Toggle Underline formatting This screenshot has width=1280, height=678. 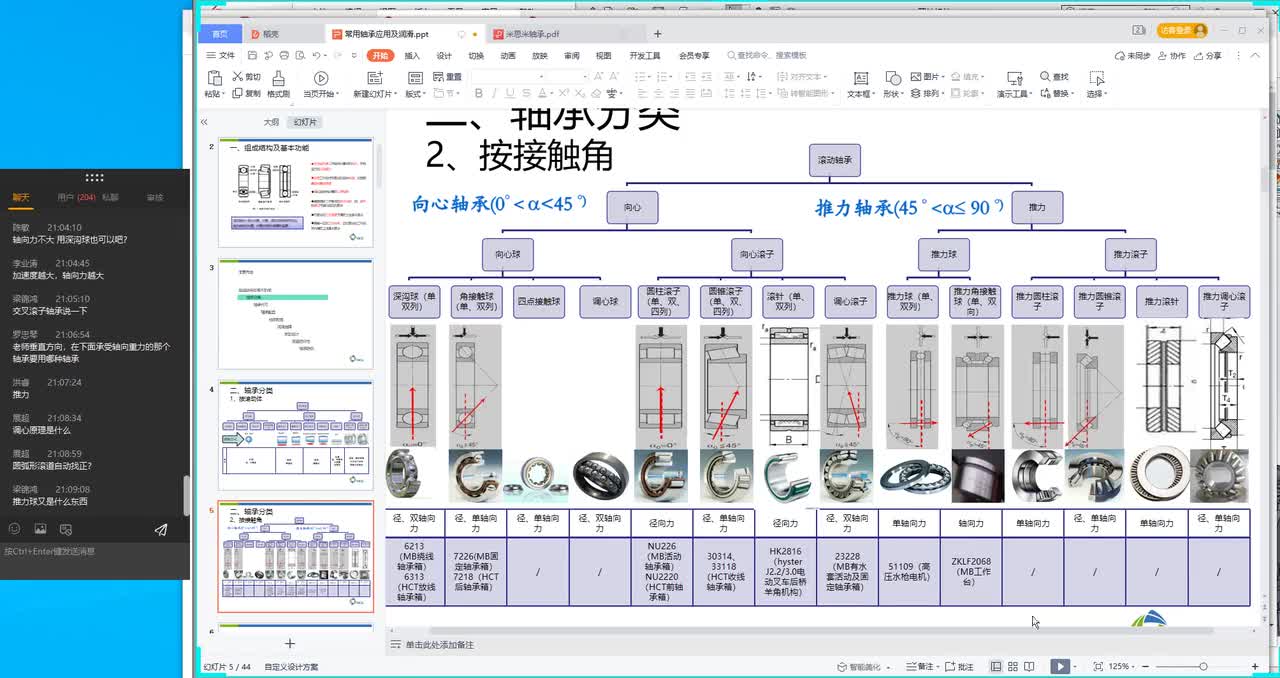click(511, 94)
